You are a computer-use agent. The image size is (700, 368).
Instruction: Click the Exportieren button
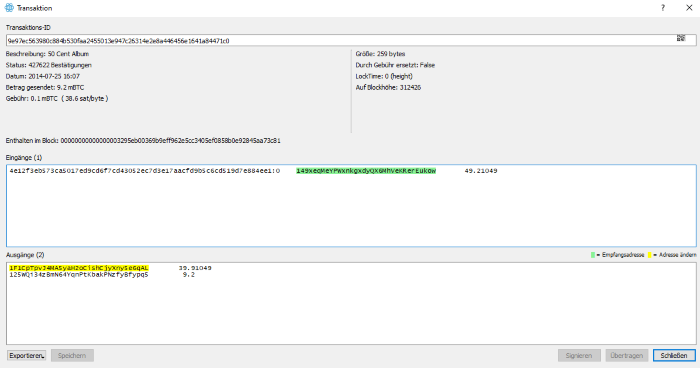coord(26,355)
